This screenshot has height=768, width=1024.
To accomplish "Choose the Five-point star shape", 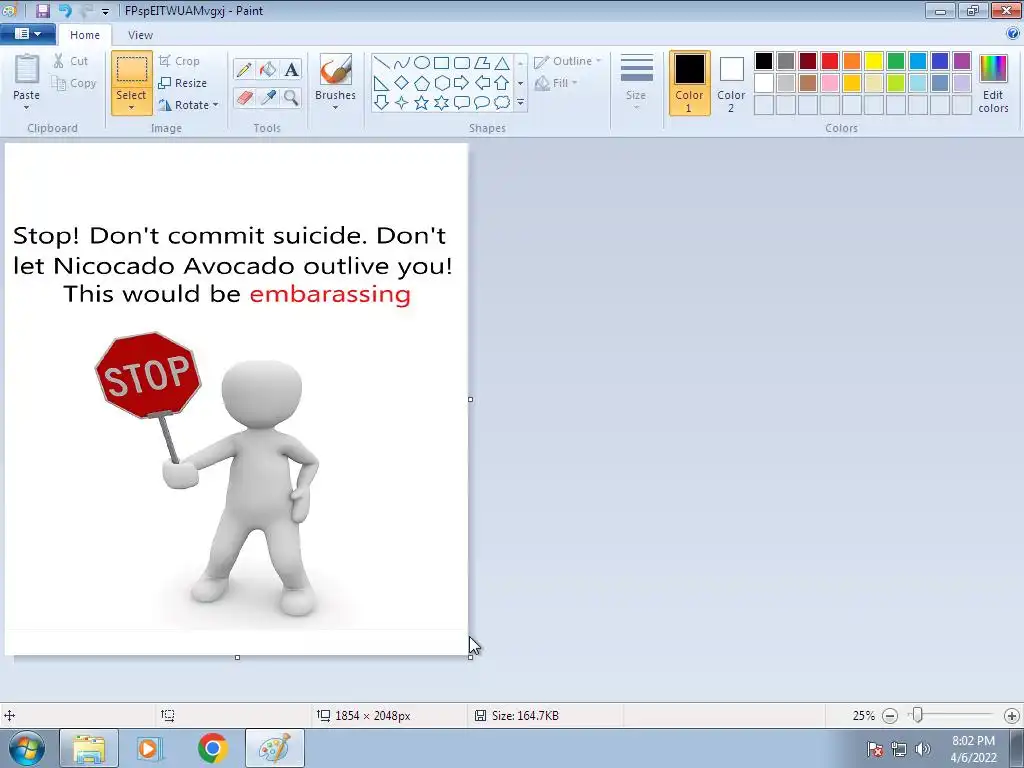I will pyautogui.click(x=422, y=103).
